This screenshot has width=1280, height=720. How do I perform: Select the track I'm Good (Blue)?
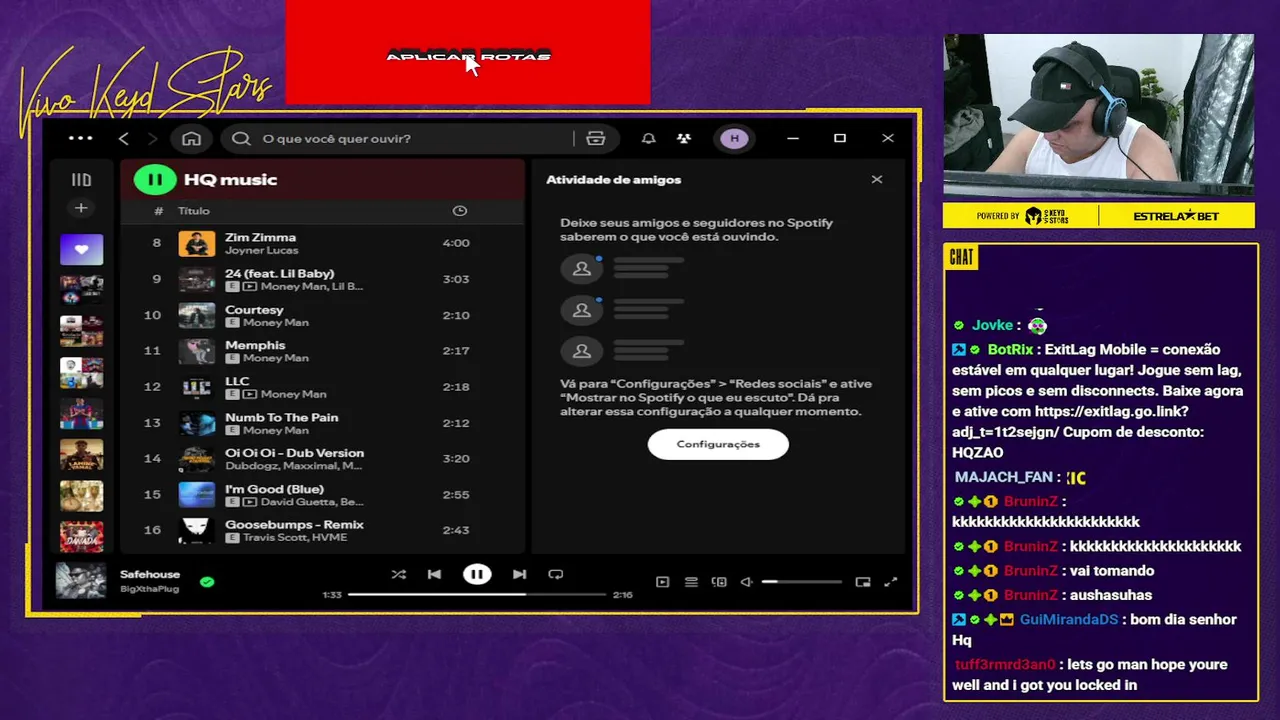point(322,495)
